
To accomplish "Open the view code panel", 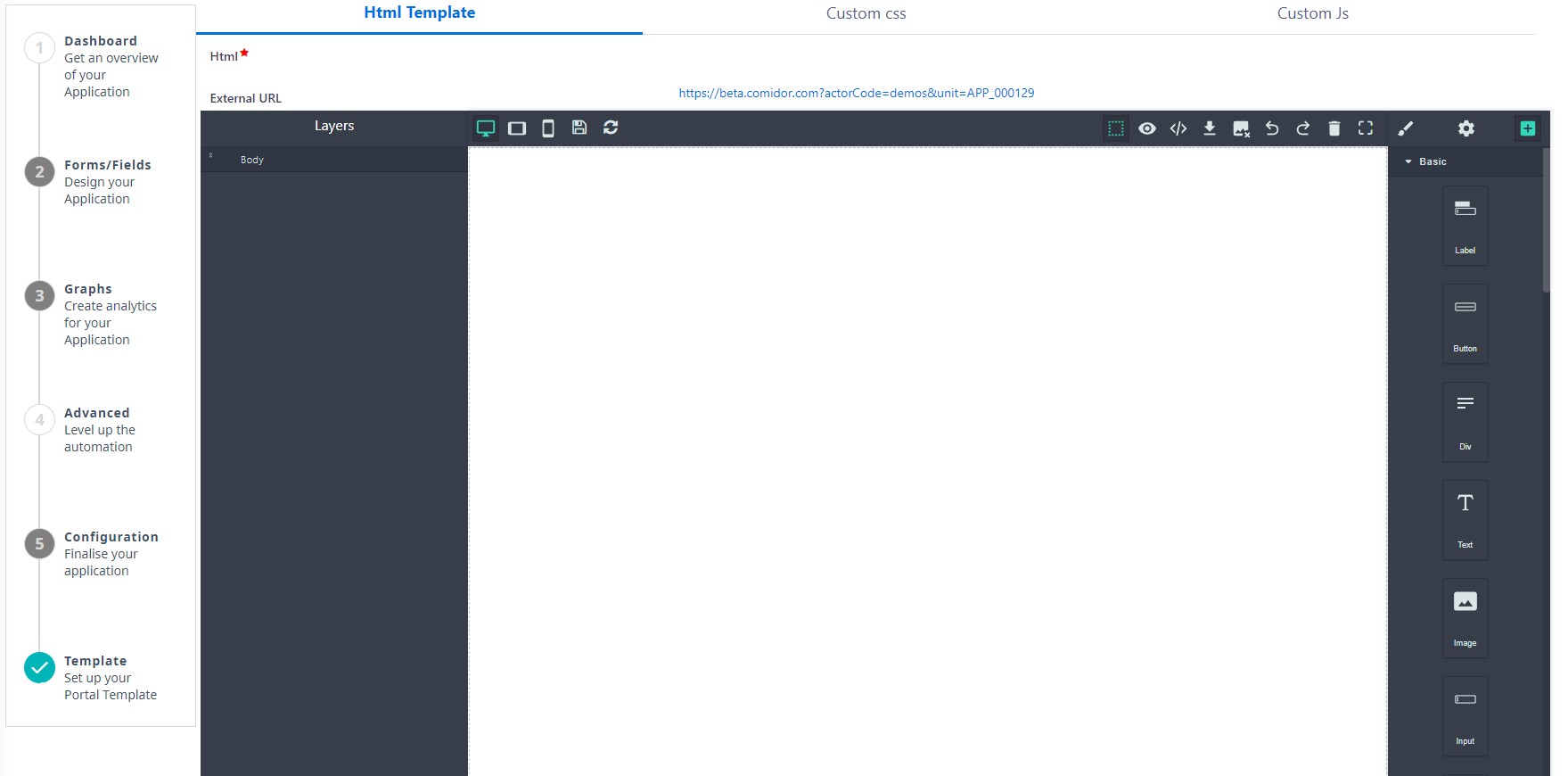I will pos(1178,128).
